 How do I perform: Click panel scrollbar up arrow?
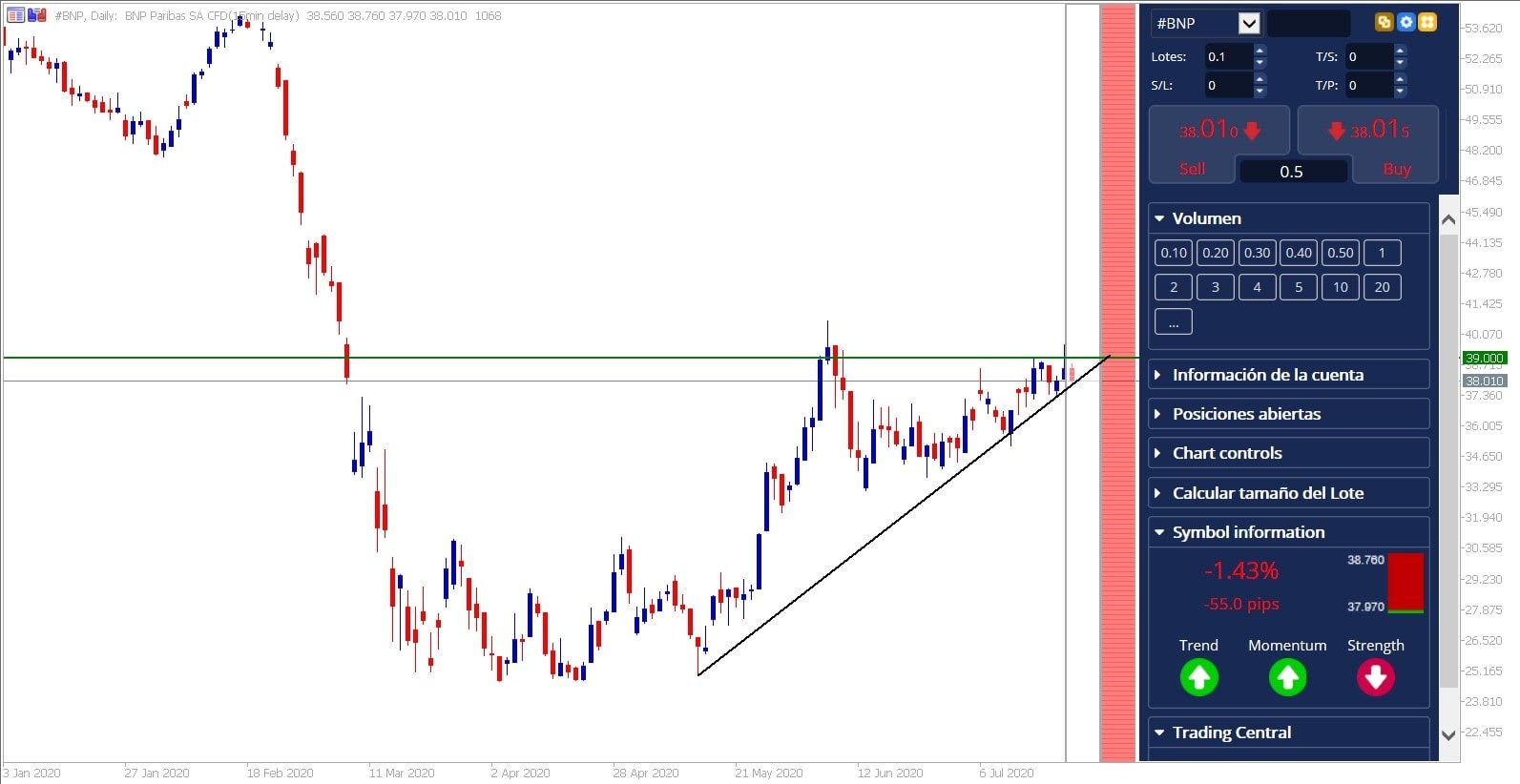coord(1448,218)
